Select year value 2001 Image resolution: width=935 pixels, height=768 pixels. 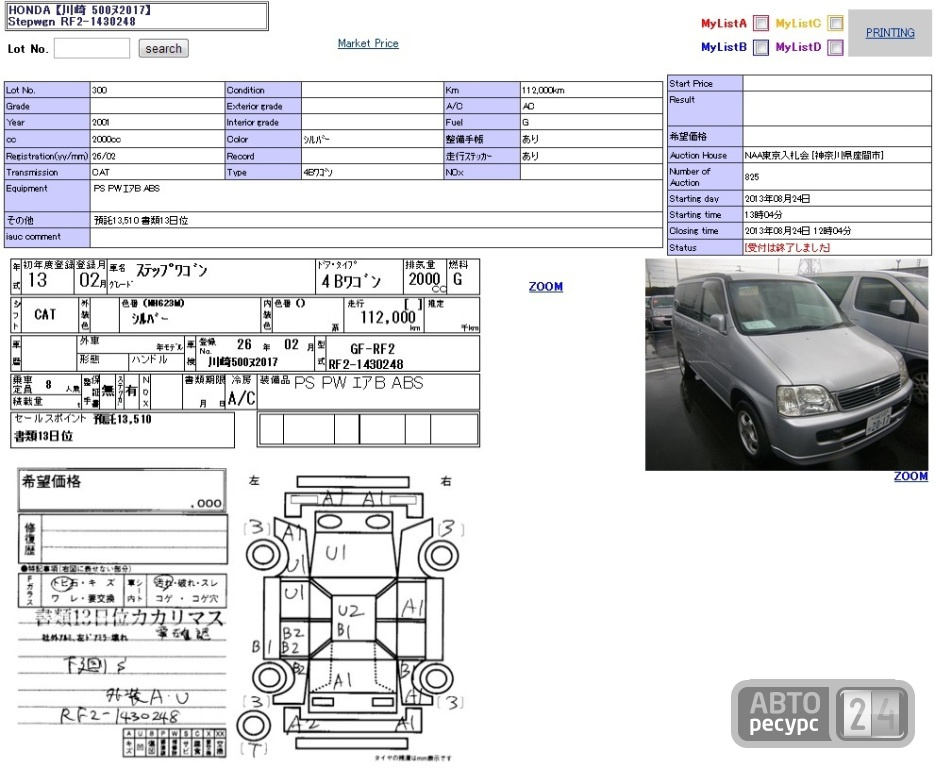click(x=100, y=122)
